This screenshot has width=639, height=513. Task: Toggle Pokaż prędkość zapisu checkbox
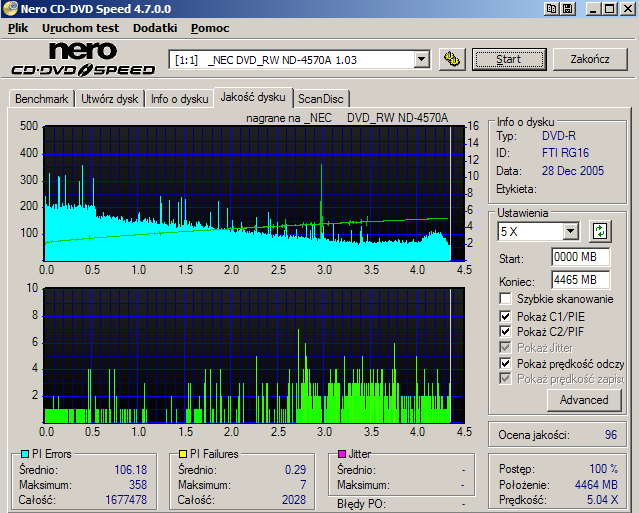click(x=505, y=379)
